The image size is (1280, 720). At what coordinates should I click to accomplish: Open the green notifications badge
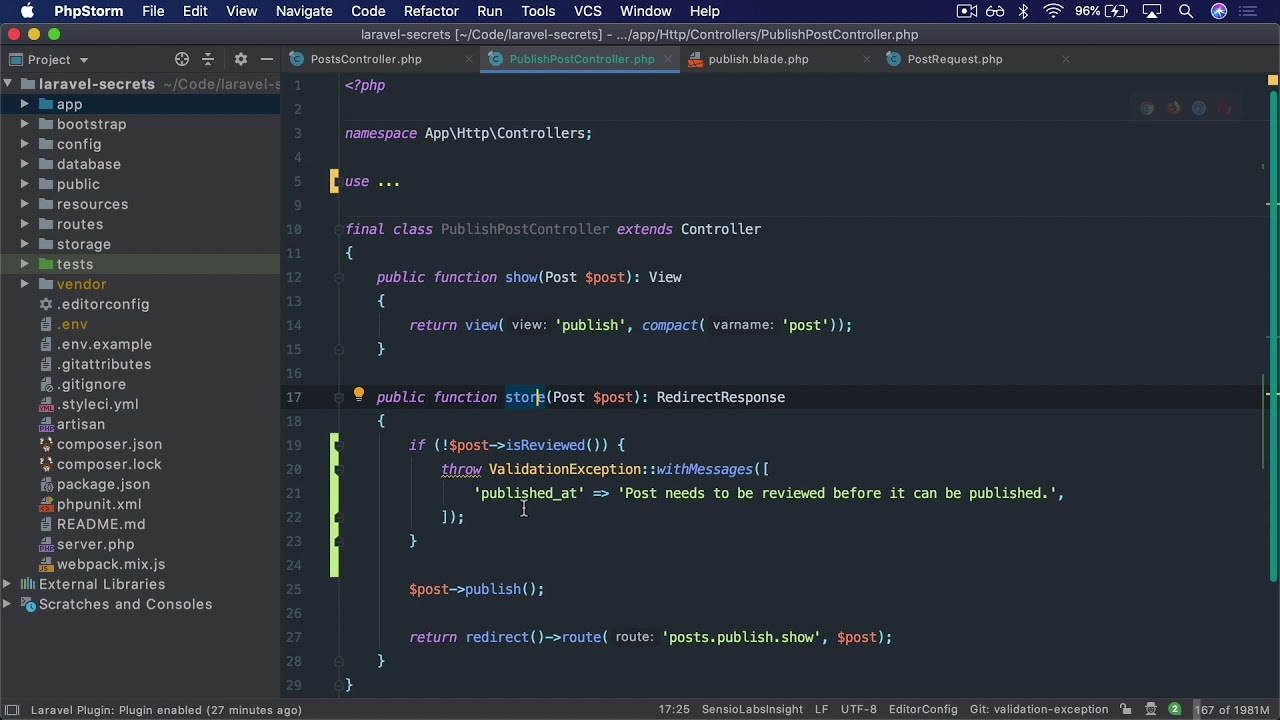1174,709
